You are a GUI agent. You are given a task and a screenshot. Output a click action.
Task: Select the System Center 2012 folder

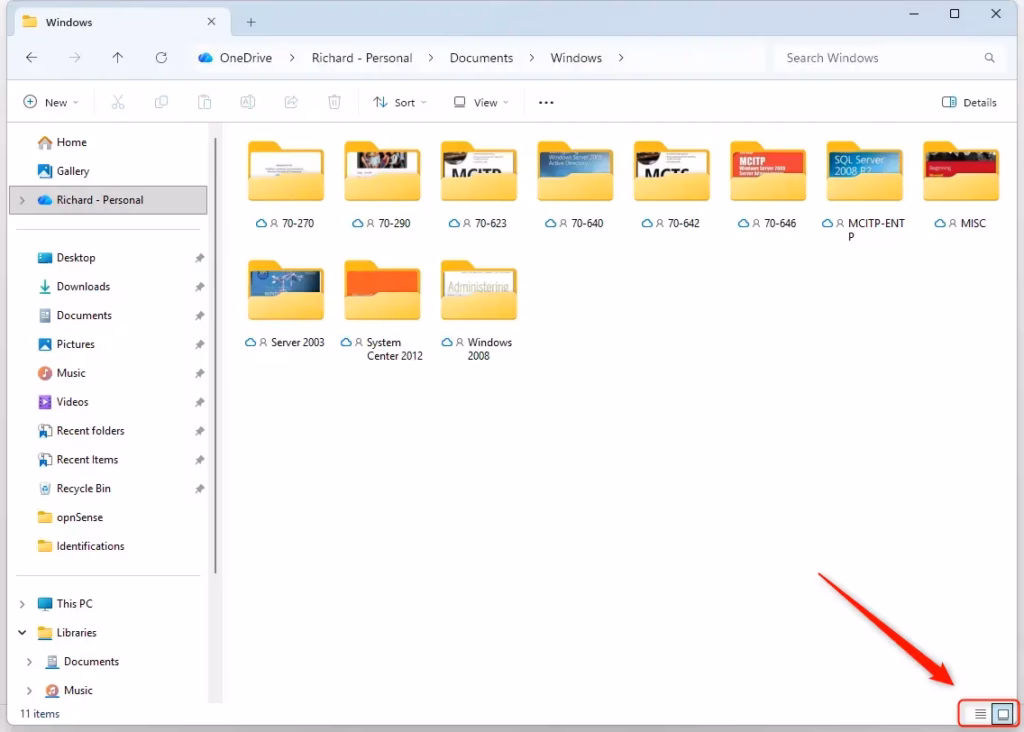382,310
